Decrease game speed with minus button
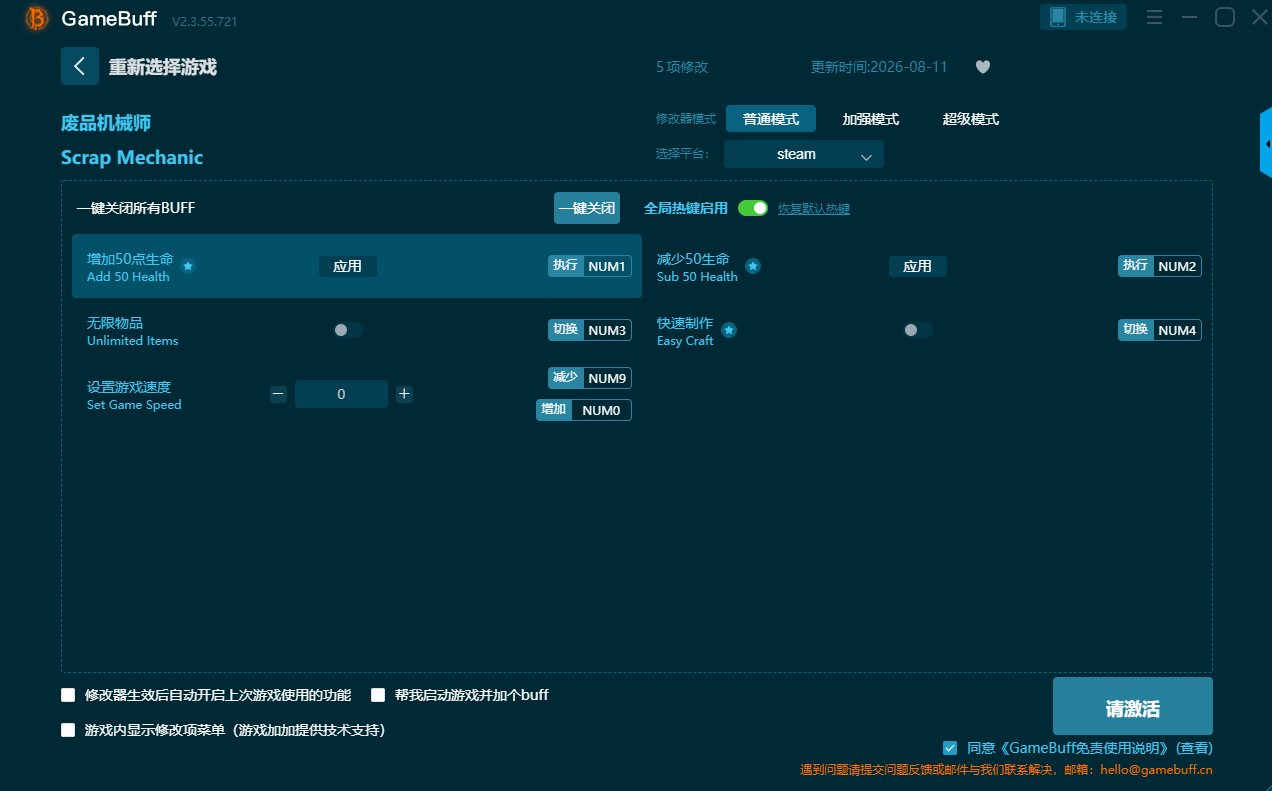The image size is (1272, 791). point(278,394)
